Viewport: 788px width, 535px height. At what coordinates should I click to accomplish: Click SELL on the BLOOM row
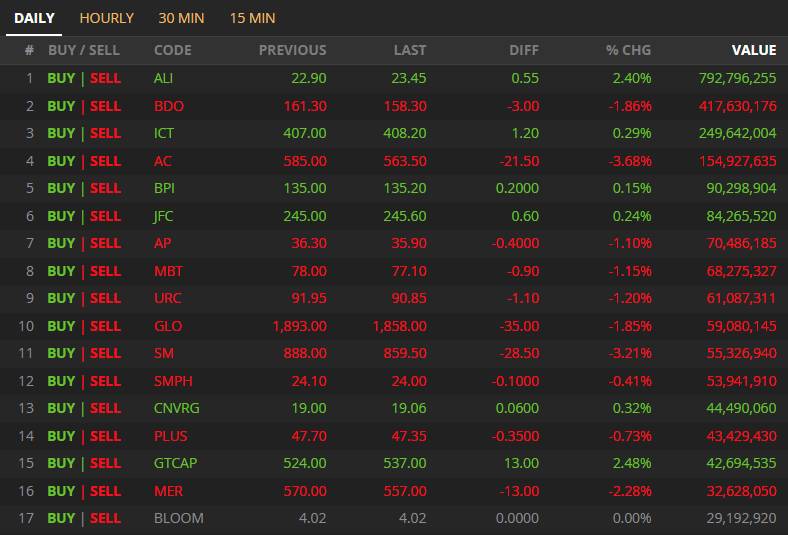pyautogui.click(x=106, y=518)
